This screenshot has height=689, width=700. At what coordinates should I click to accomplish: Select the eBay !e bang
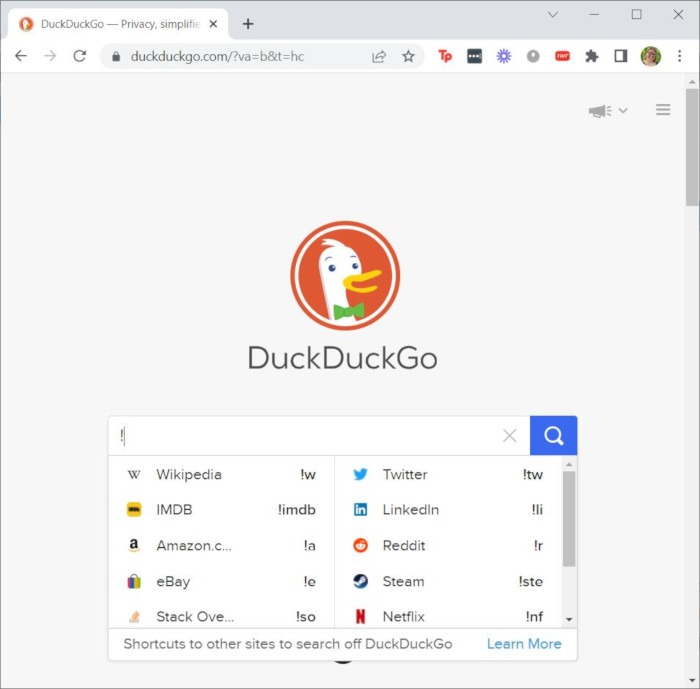coord(221,581)
